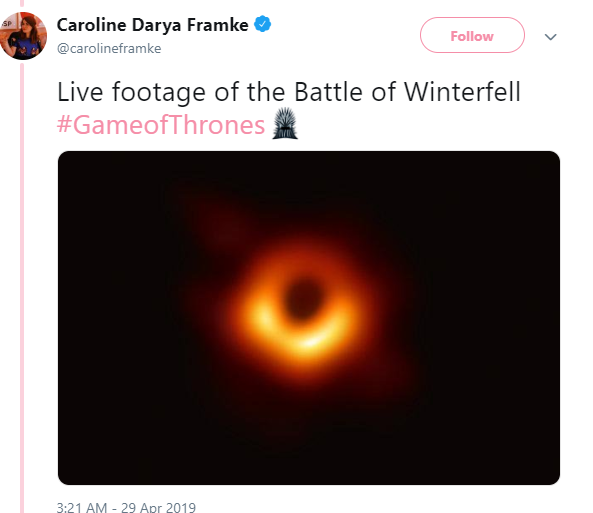Click the surname Framke in the header
The width and height of the screenshot is (593, 513).
(217, 25)
